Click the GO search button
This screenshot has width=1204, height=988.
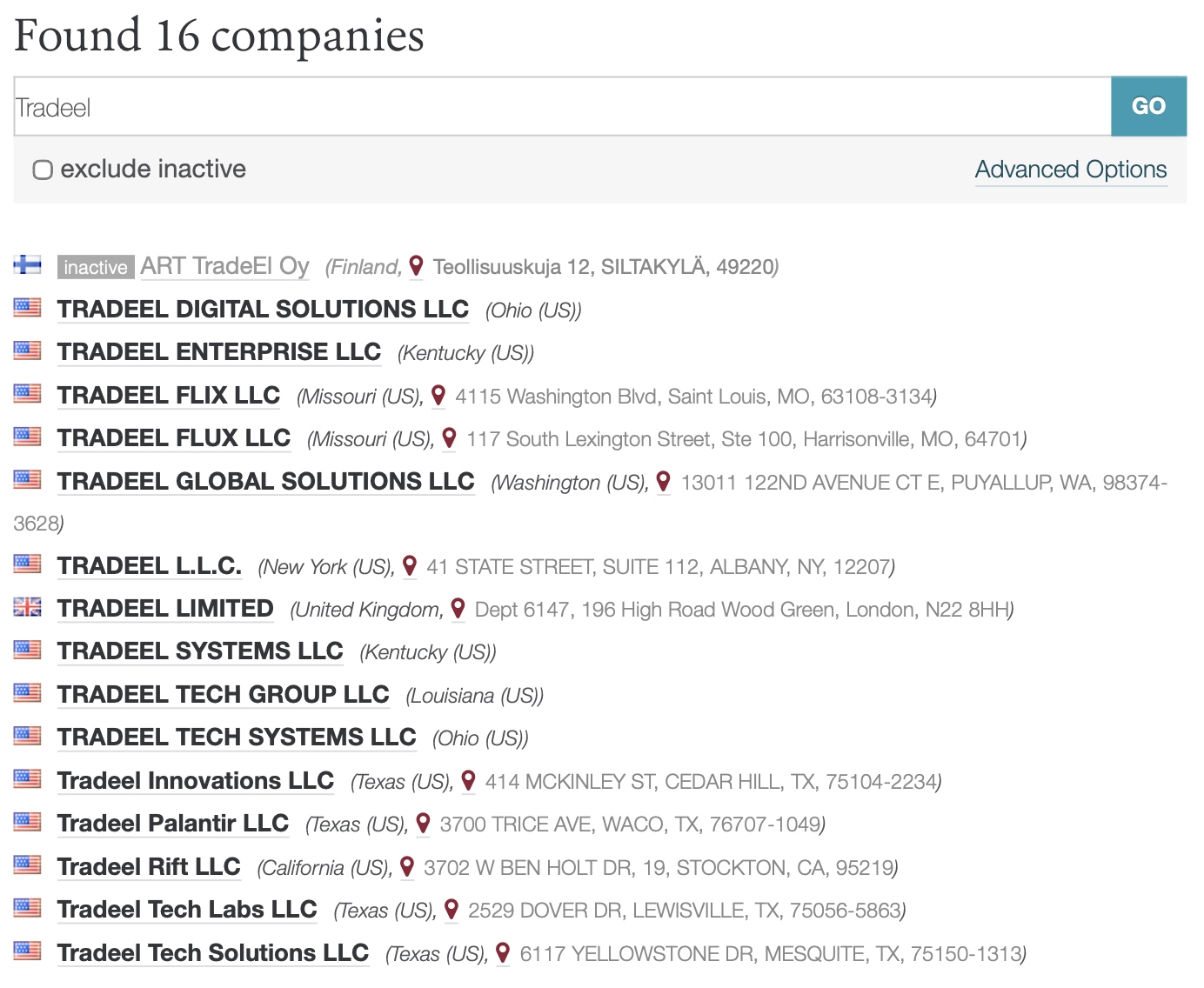[1148, 106]
